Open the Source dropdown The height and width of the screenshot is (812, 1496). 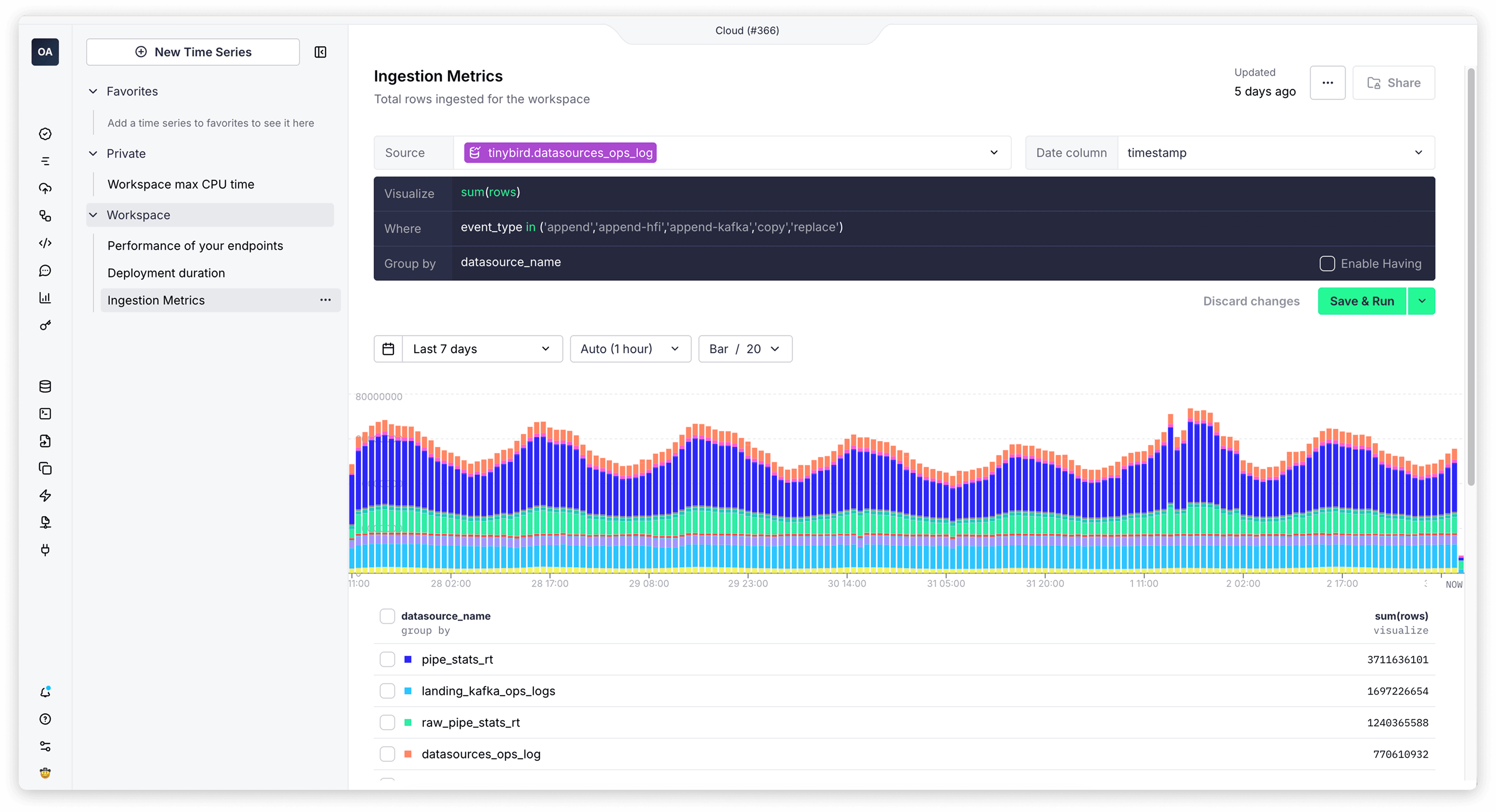click(x=995, y=153)
